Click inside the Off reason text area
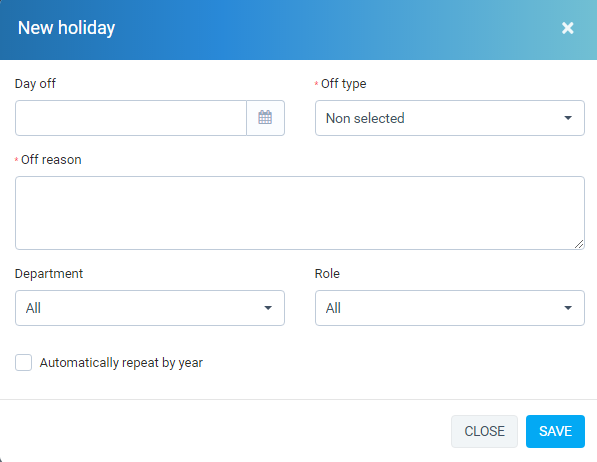Viewport: 597px width, 462px height. (x=300, y=213)
